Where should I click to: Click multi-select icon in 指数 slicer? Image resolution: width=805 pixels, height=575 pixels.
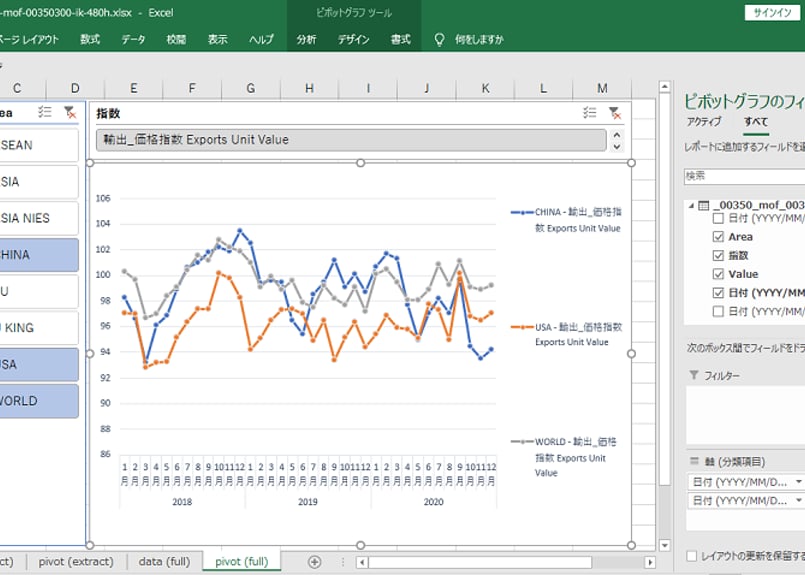pyautogui.click(x=589, y=113)
